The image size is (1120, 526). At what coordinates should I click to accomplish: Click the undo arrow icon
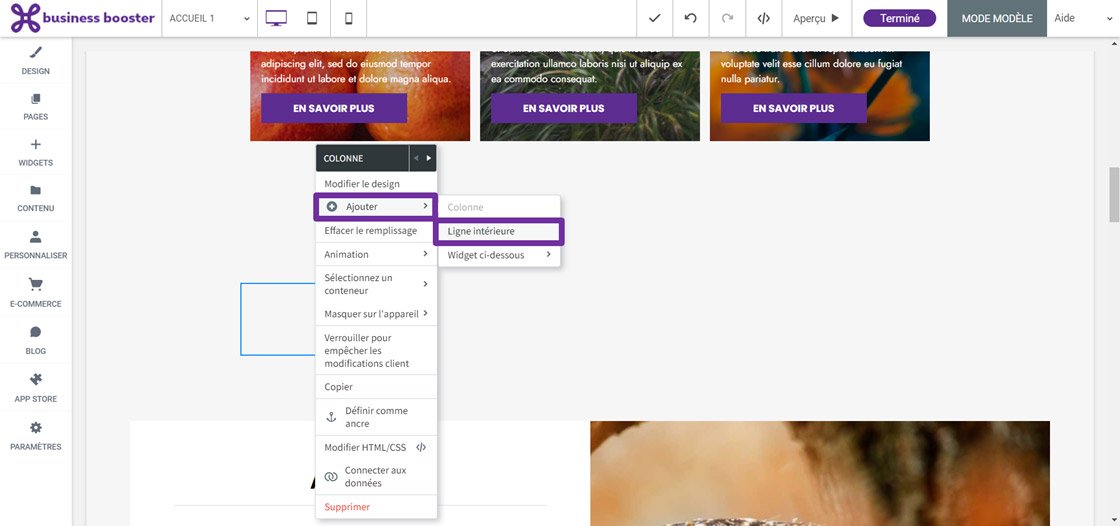(690, 18)
